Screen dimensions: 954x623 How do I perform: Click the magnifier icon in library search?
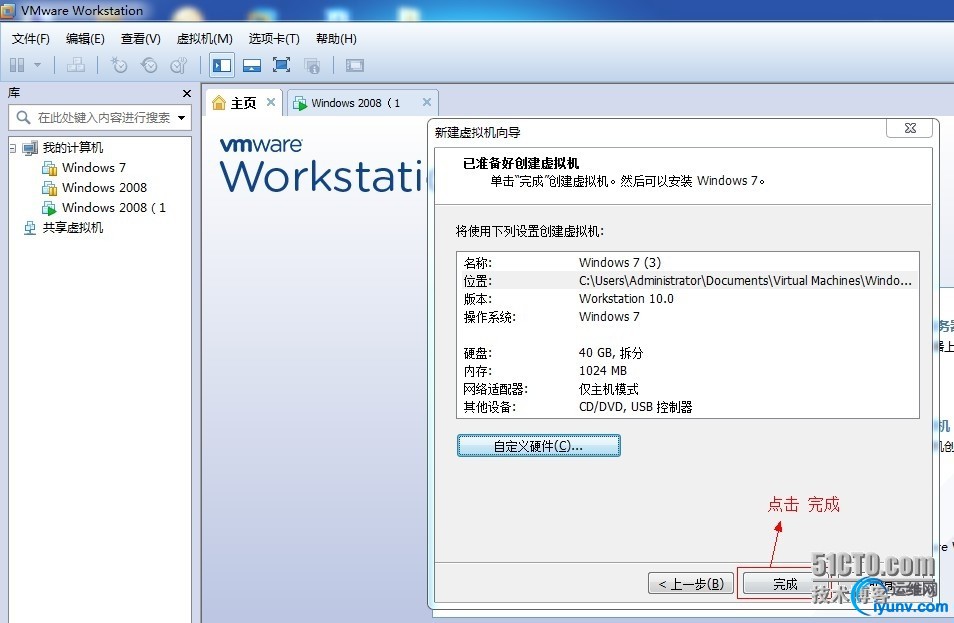pos(23,117)
